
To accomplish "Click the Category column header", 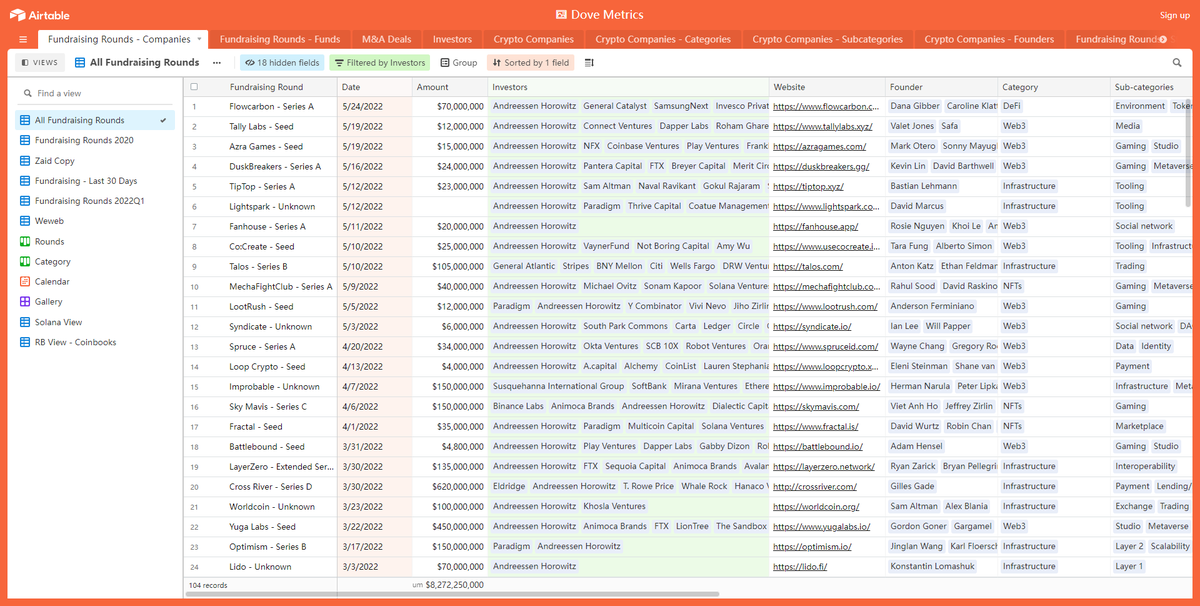I will 1054,87.
